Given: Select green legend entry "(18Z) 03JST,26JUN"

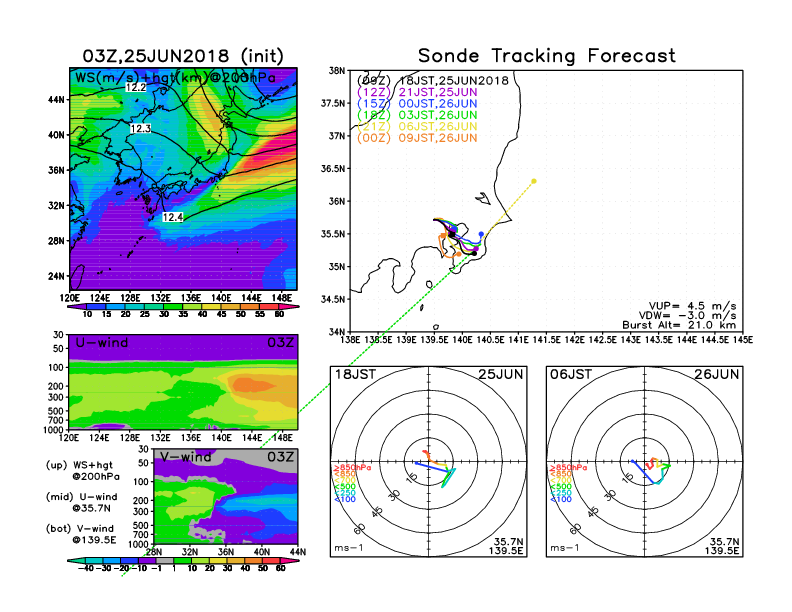Looking at the screenshot, I should (x=417, y=115).
